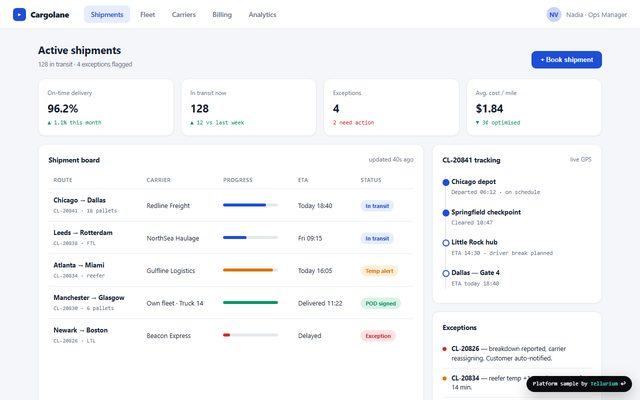
Task: Select the Atlanta → Miami route row
Action: (x=231, y=270)
